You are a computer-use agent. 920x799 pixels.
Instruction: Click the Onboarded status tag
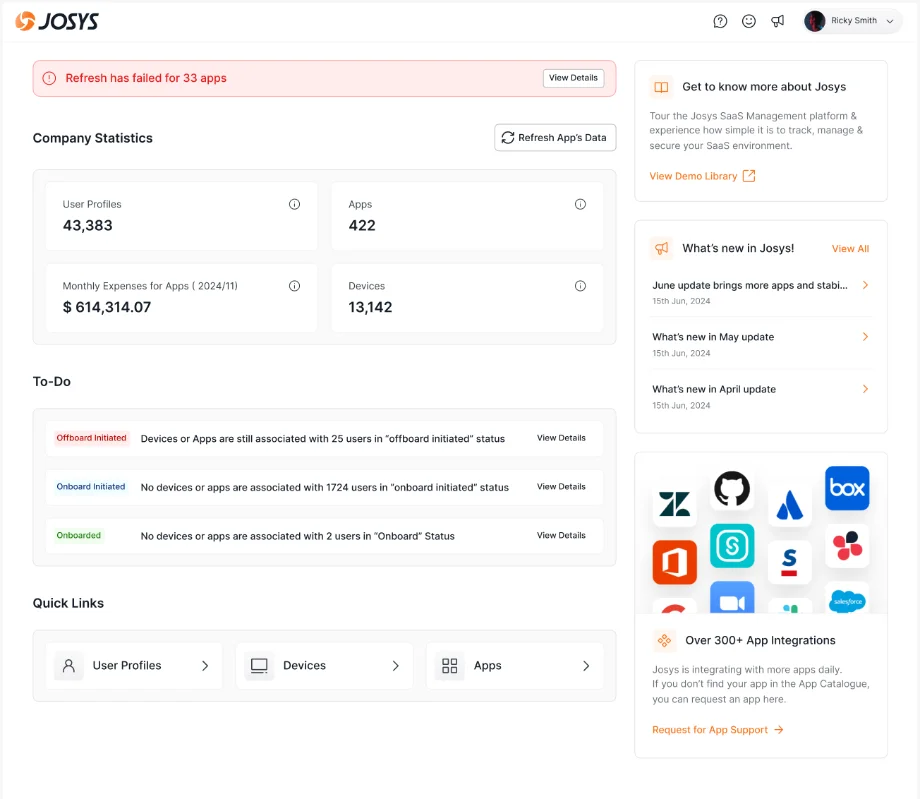coord(79,536)
